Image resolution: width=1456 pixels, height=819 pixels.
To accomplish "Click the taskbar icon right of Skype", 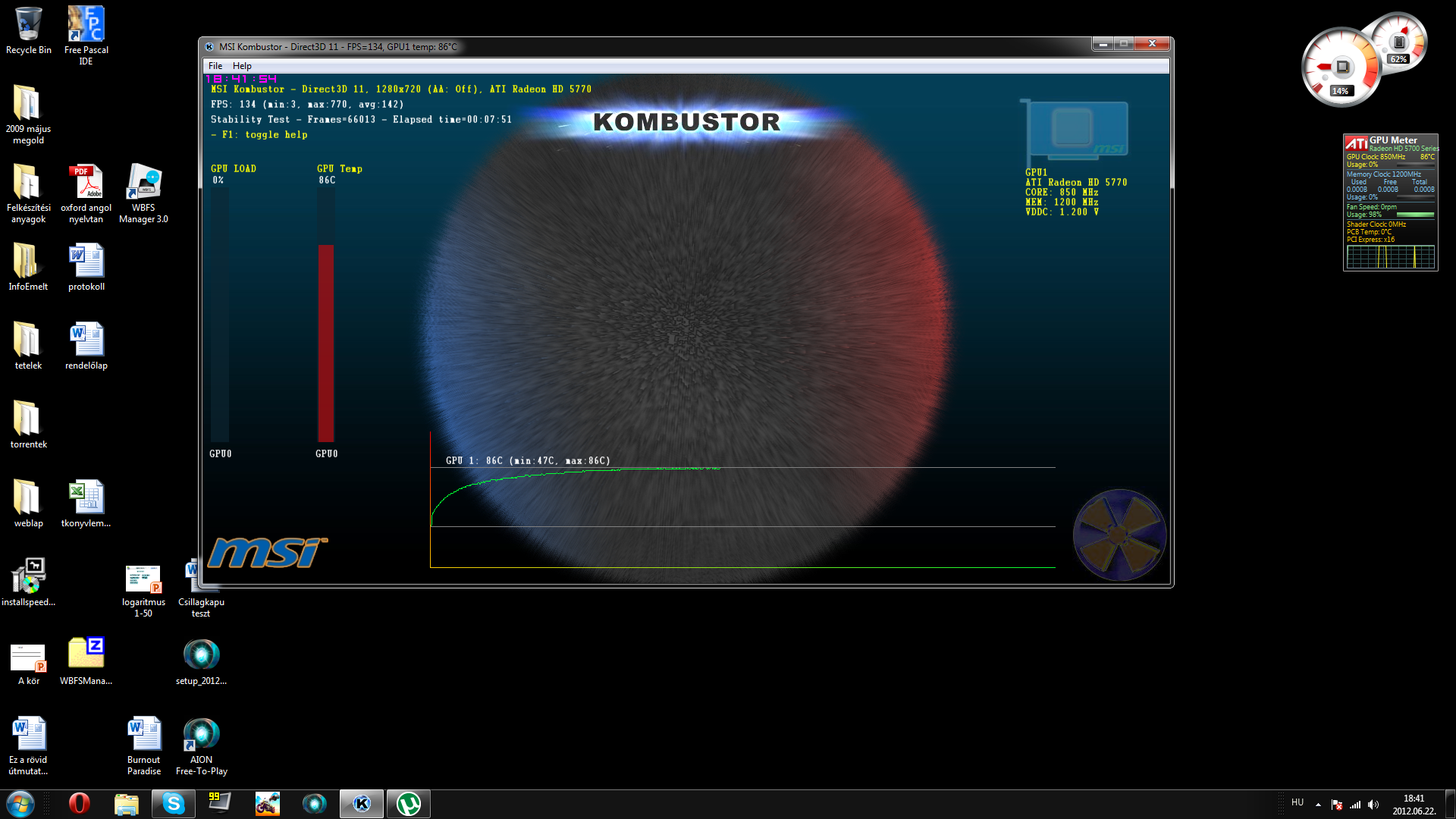I will pyautogui.click(x=220, y=804).
